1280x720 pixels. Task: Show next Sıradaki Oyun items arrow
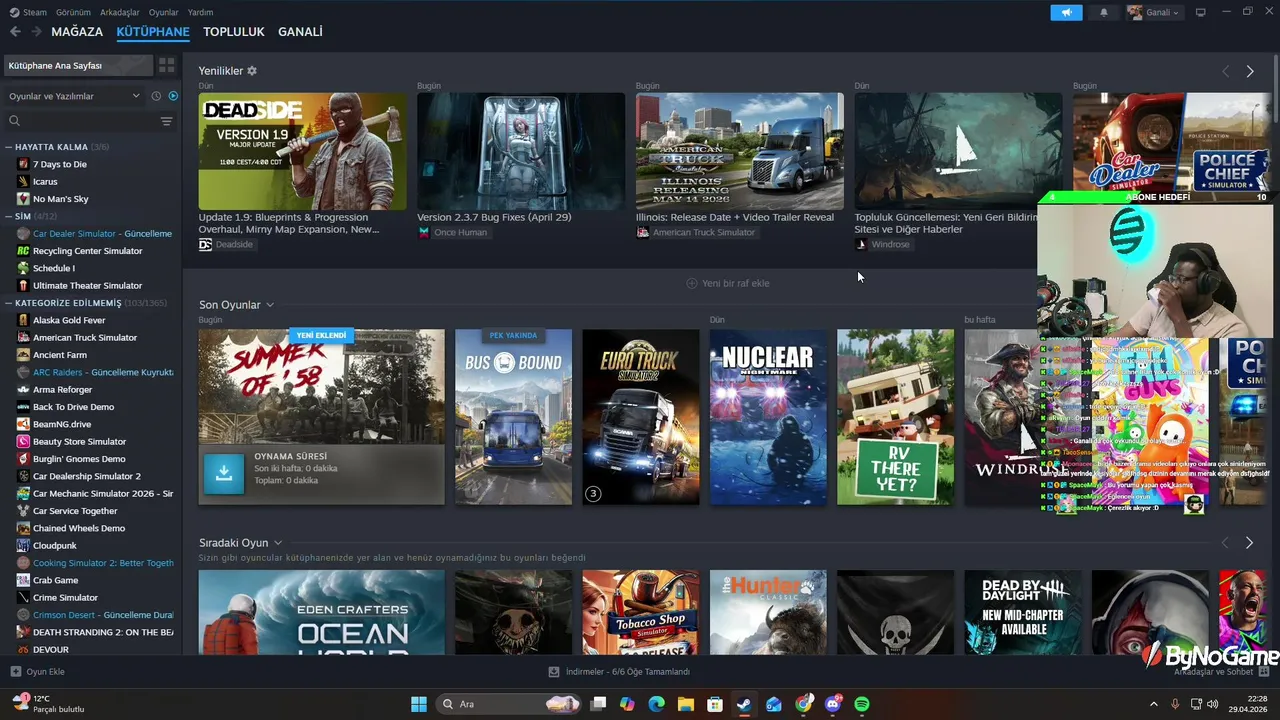(1249, 542)
